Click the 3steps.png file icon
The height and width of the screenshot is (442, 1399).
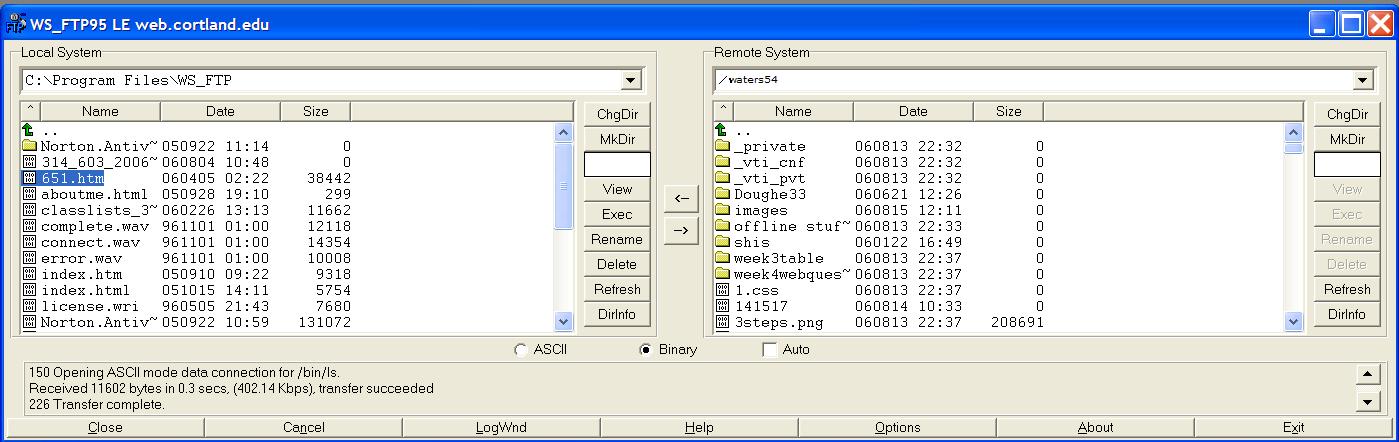tap(722, 322)
